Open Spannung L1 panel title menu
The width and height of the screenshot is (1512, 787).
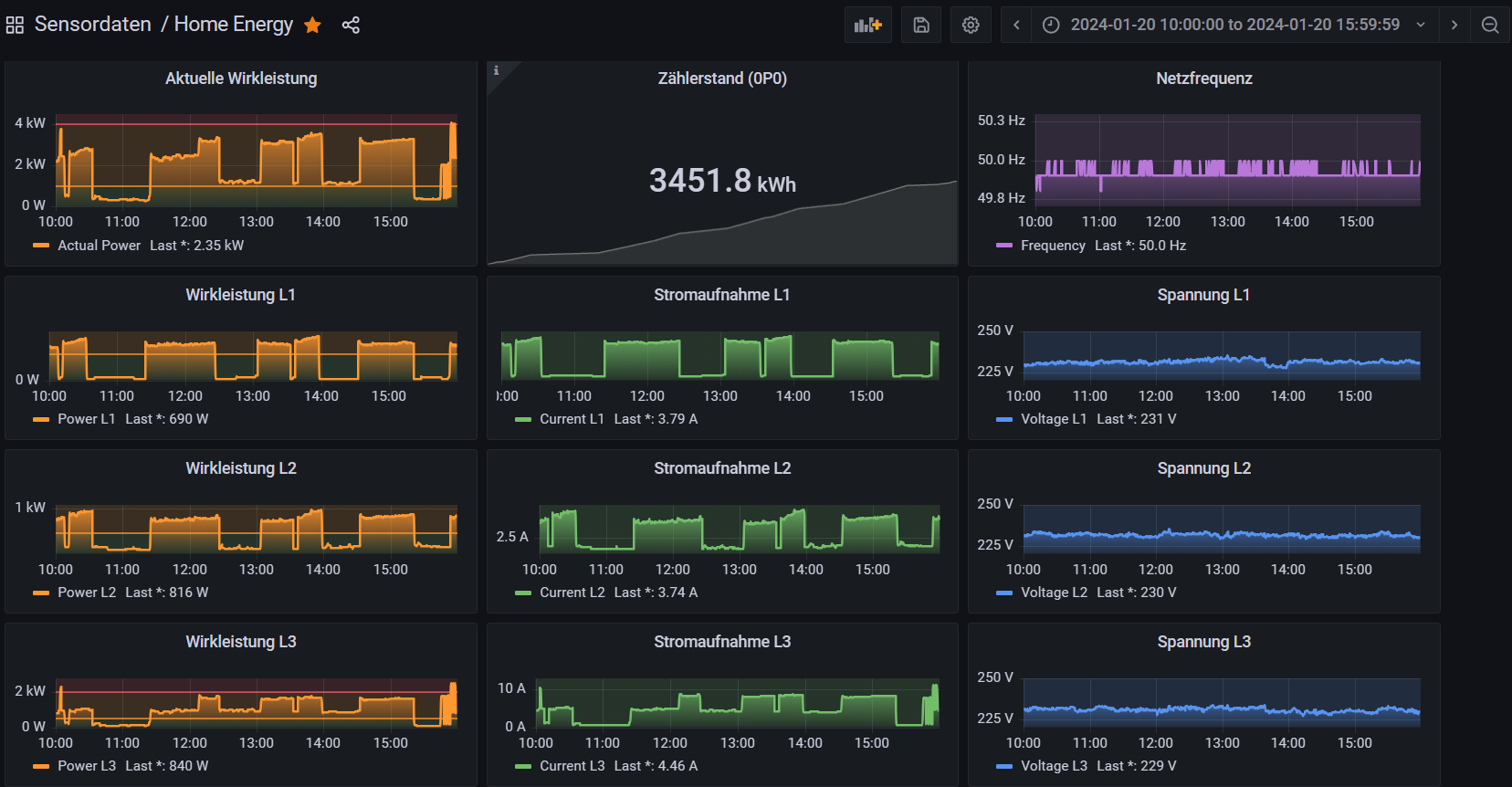1204,295
